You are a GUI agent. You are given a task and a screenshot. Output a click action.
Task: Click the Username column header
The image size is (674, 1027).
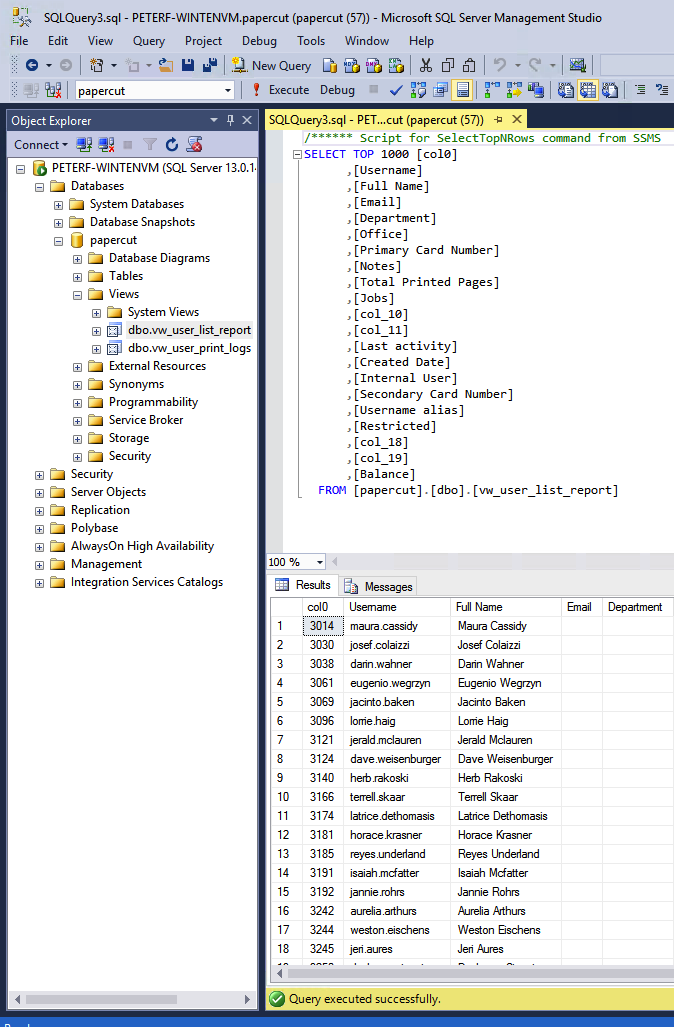pyautogui.click(x=398, y=607)
